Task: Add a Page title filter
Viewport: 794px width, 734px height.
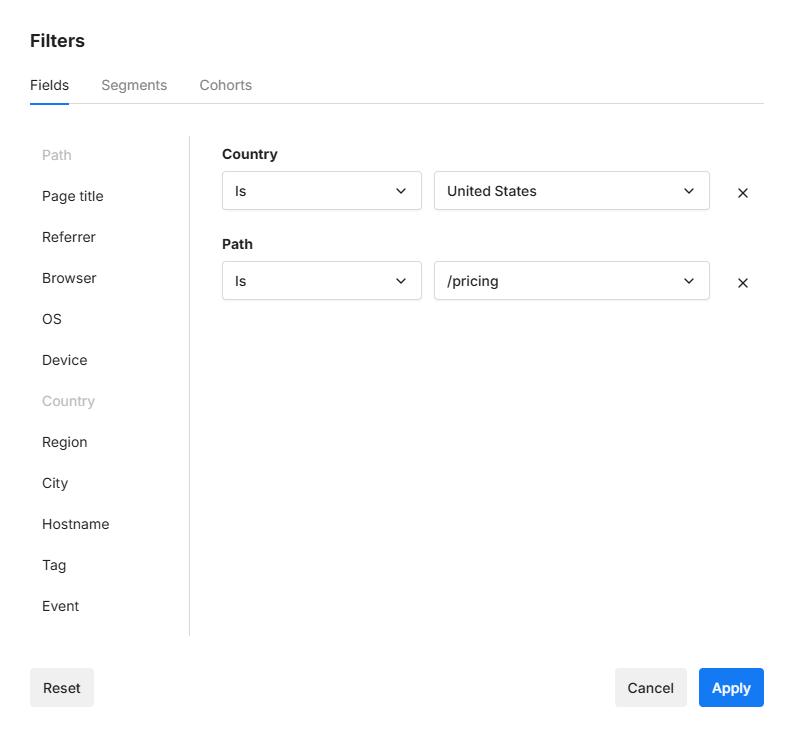Action: point(73,196)
